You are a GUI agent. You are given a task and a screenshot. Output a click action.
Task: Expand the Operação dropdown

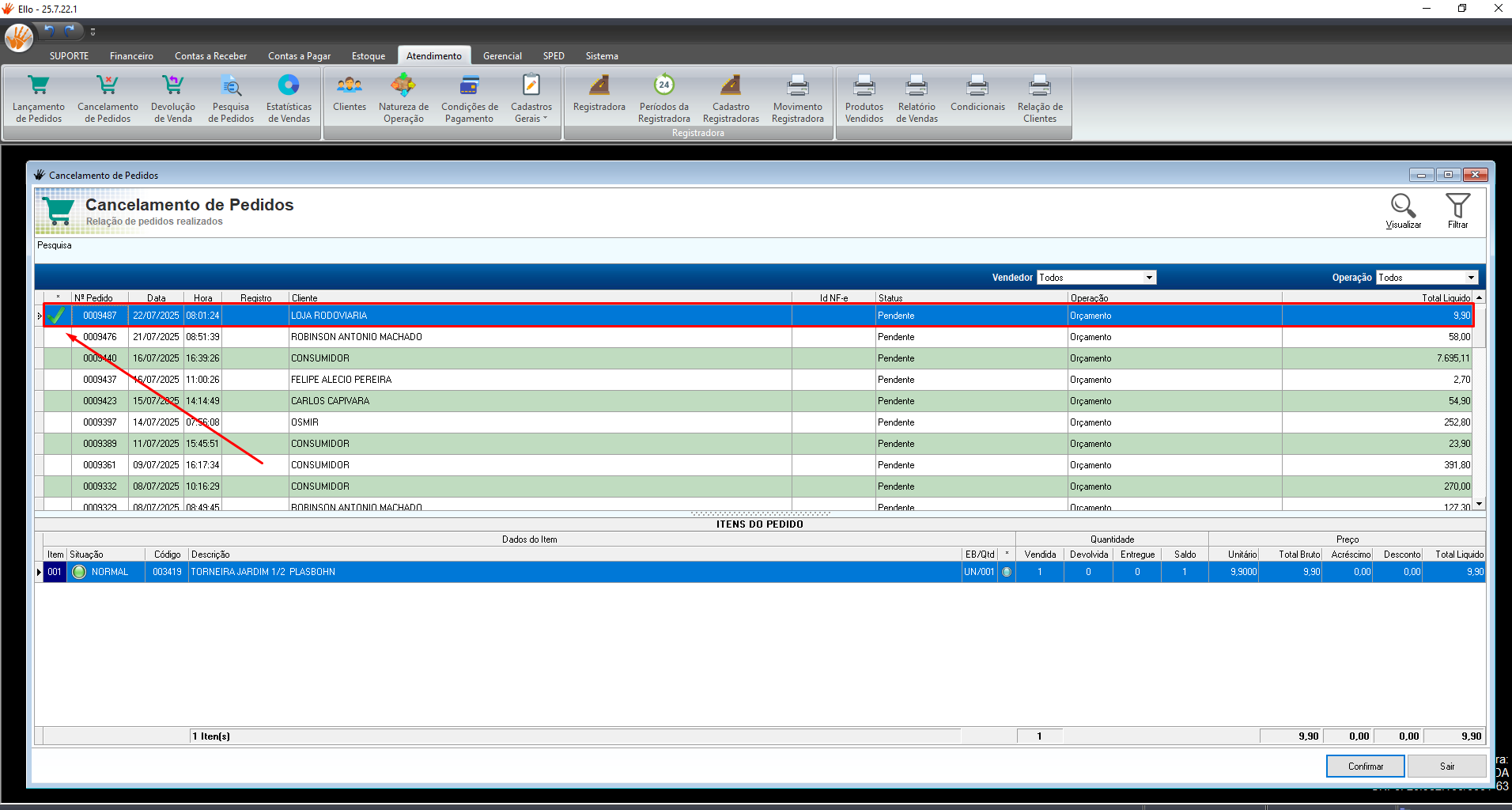click(x=1471, y=278)
